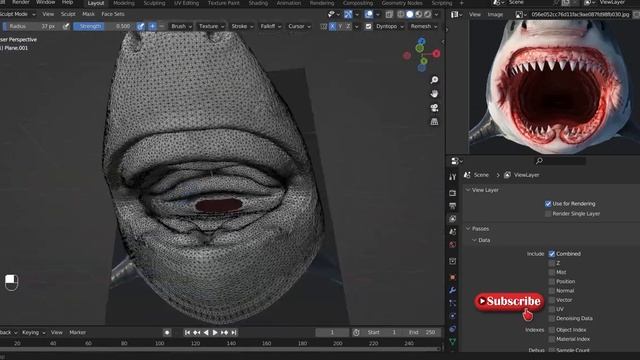Click the timeline frame timer clock icon

(x=356, y=333)
